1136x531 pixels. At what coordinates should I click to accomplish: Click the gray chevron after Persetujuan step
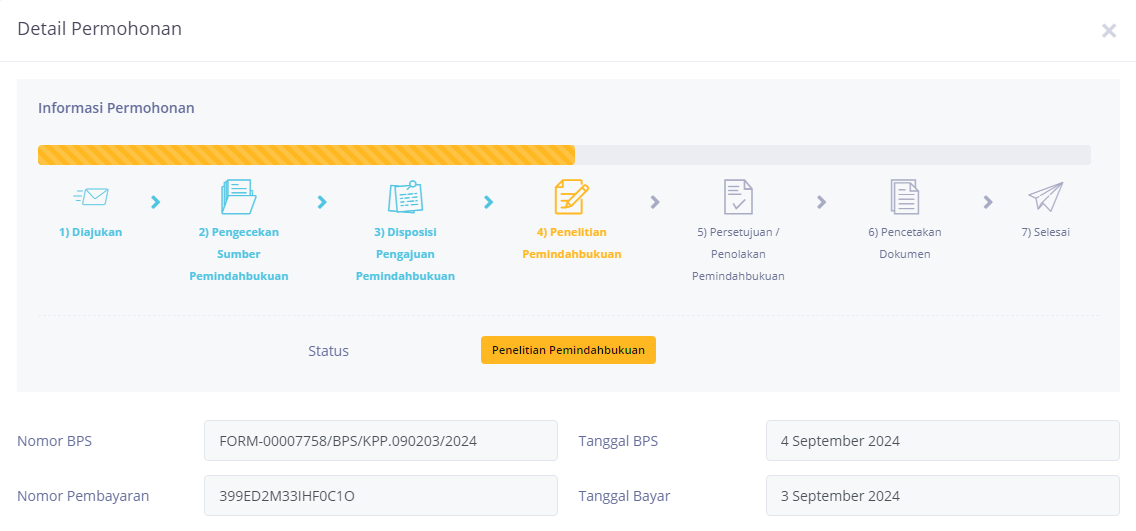pyautogui.click(x=822, y=202)
